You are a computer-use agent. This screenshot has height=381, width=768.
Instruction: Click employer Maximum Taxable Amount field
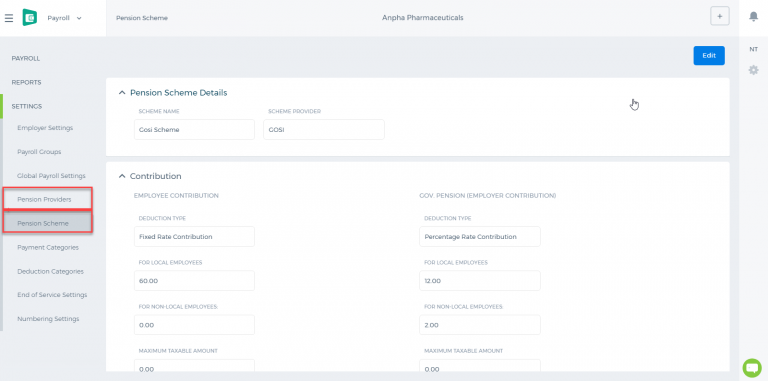tap(480, 366)
